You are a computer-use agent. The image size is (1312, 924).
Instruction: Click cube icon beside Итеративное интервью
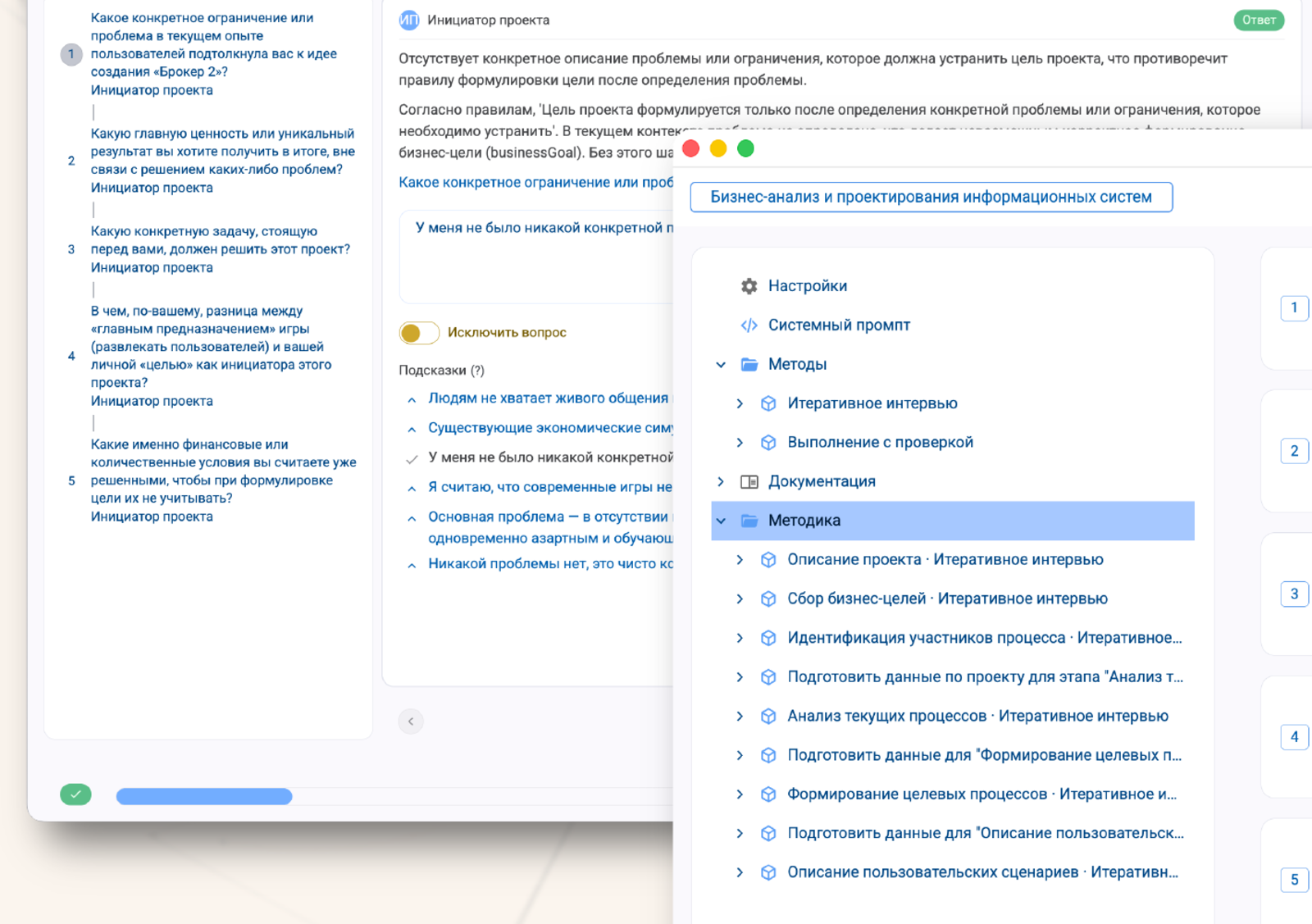click(768, 403)
